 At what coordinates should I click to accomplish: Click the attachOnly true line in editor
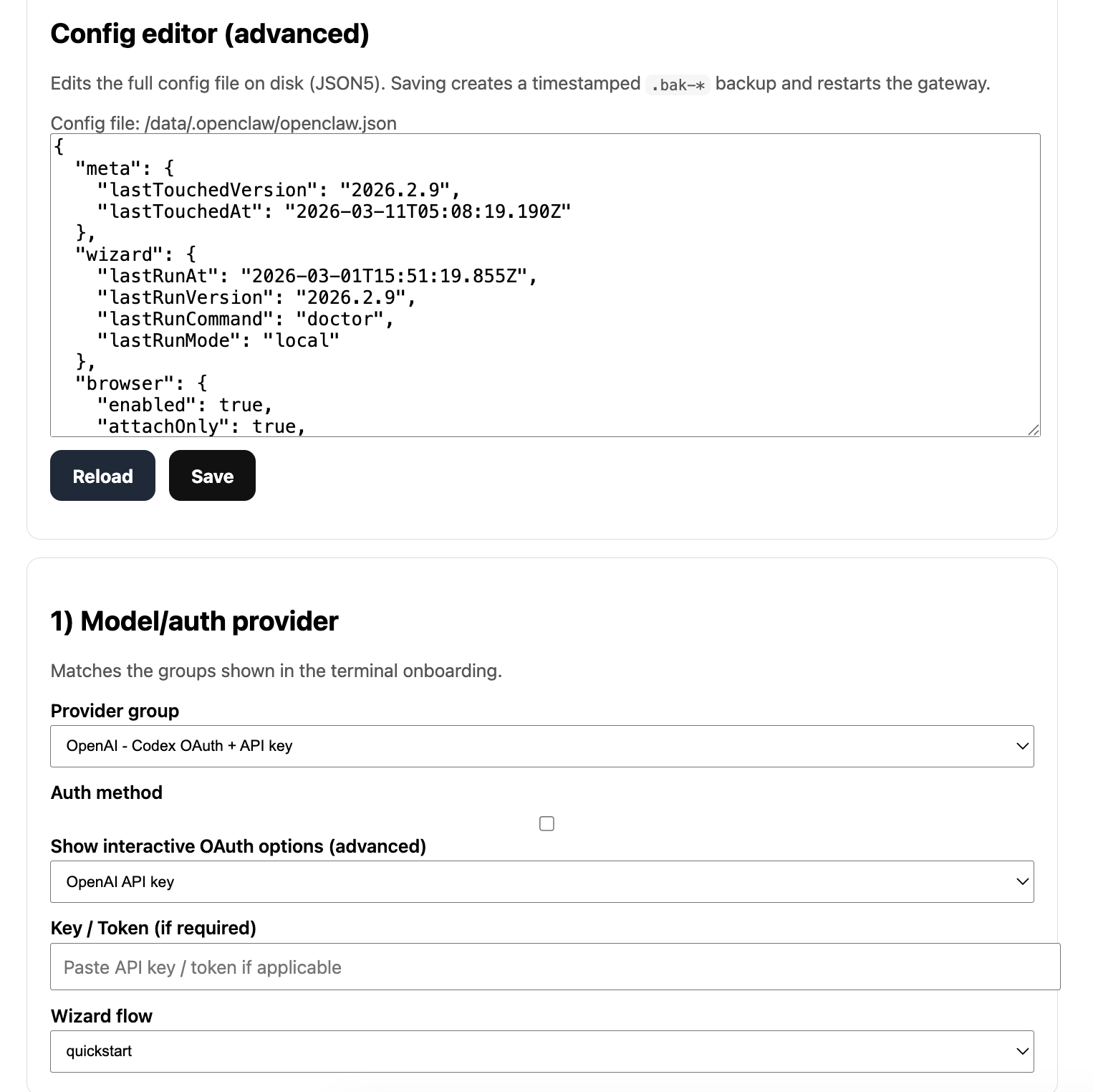[x=201, y=426]
